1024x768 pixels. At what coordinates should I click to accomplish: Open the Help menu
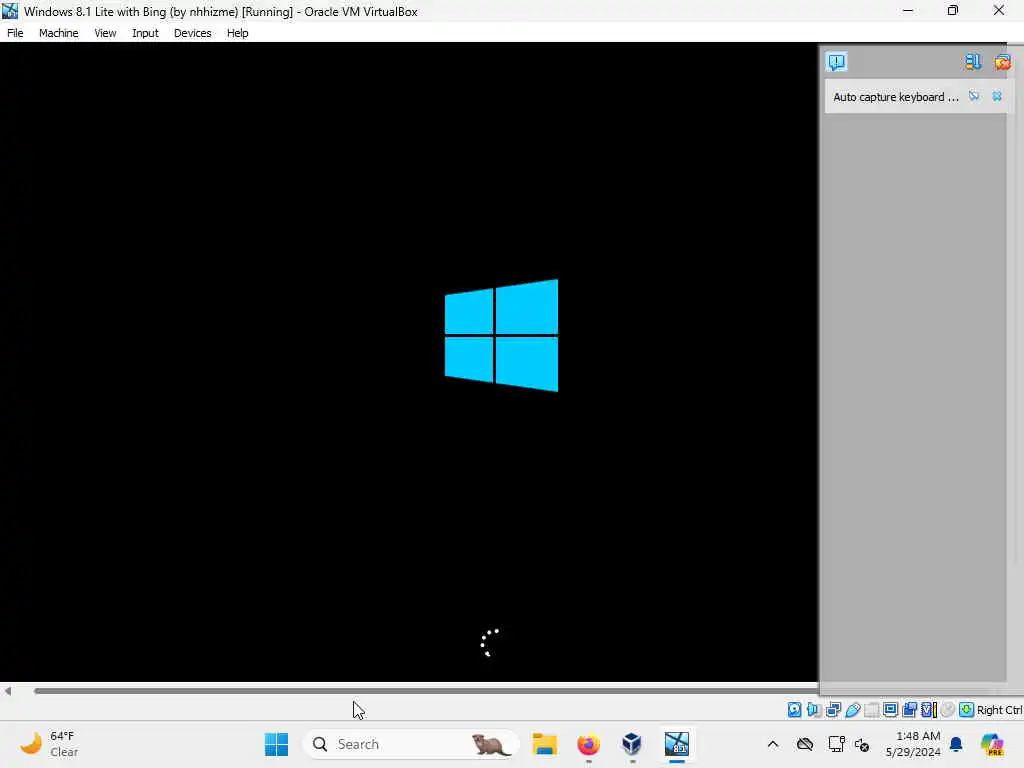(238, 33)
